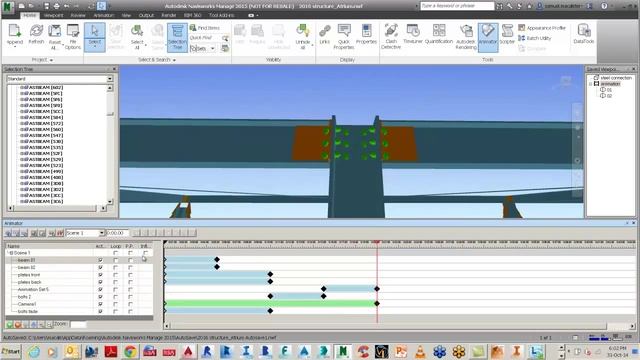Click the red delete button below the scene list
The height and width of the screenshot is (360, 640).
coord(18,324)
